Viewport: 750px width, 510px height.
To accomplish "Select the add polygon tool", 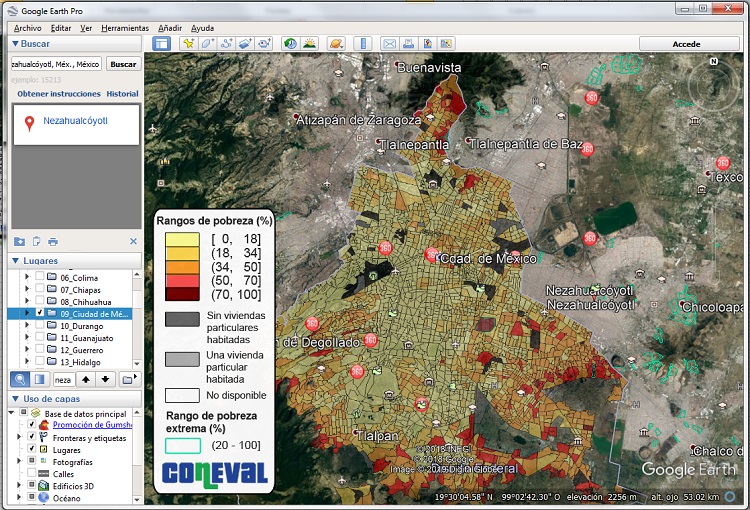I will pyautogui.click(x=207, y=44).
